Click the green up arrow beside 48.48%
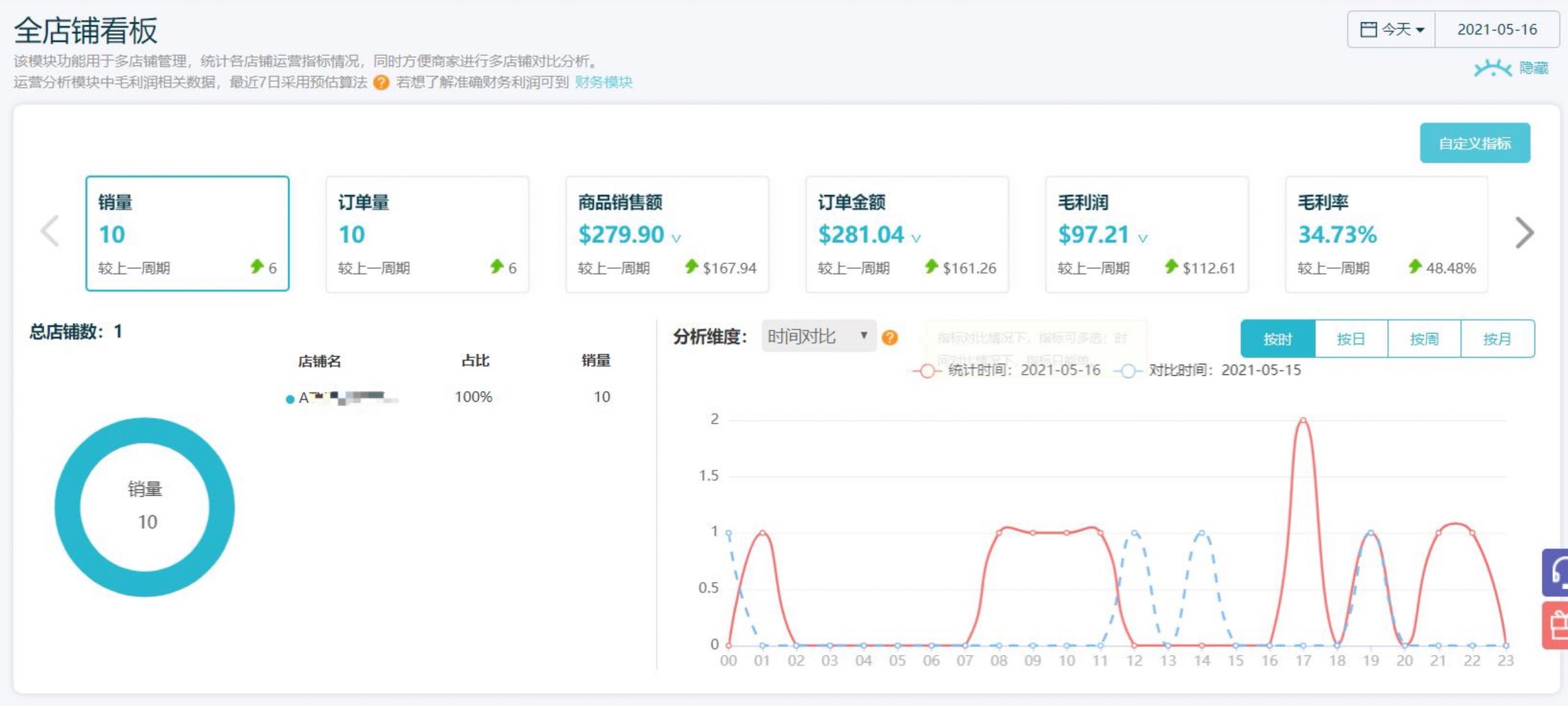Image resolution: width=1568 pixels, height=706 pixels. click(1415, 266)
